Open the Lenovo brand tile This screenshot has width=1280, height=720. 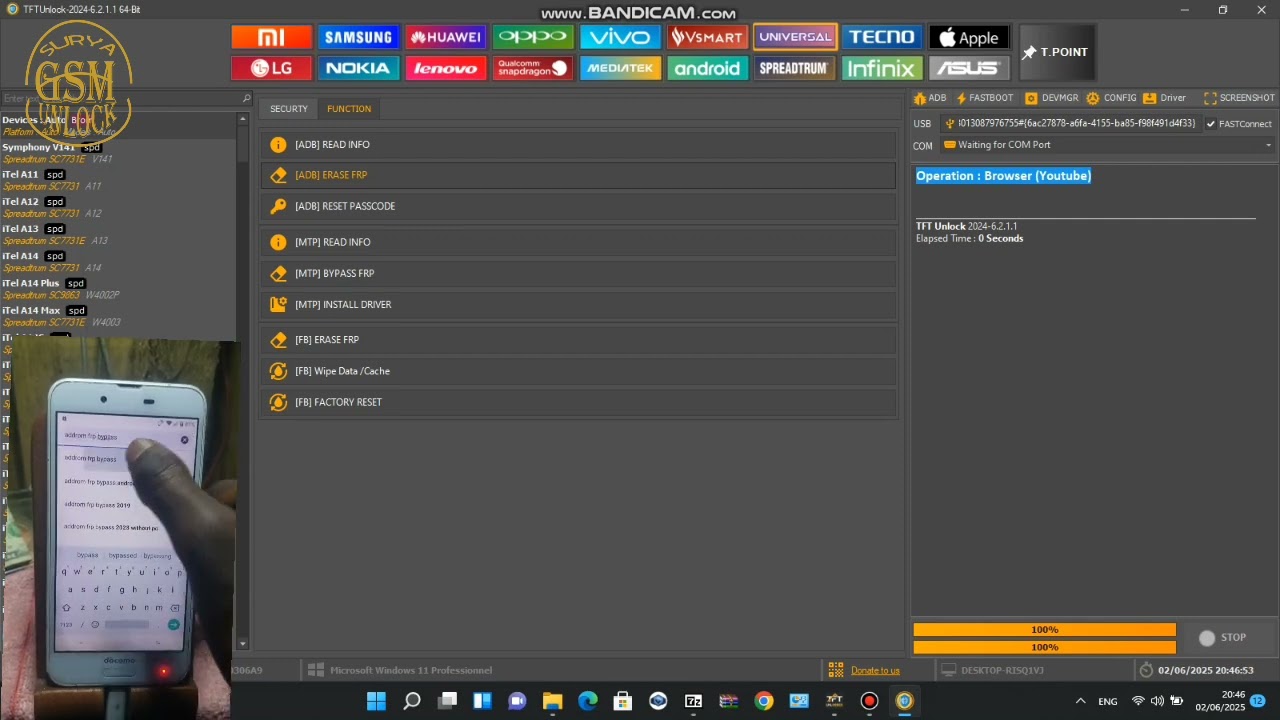445,68
